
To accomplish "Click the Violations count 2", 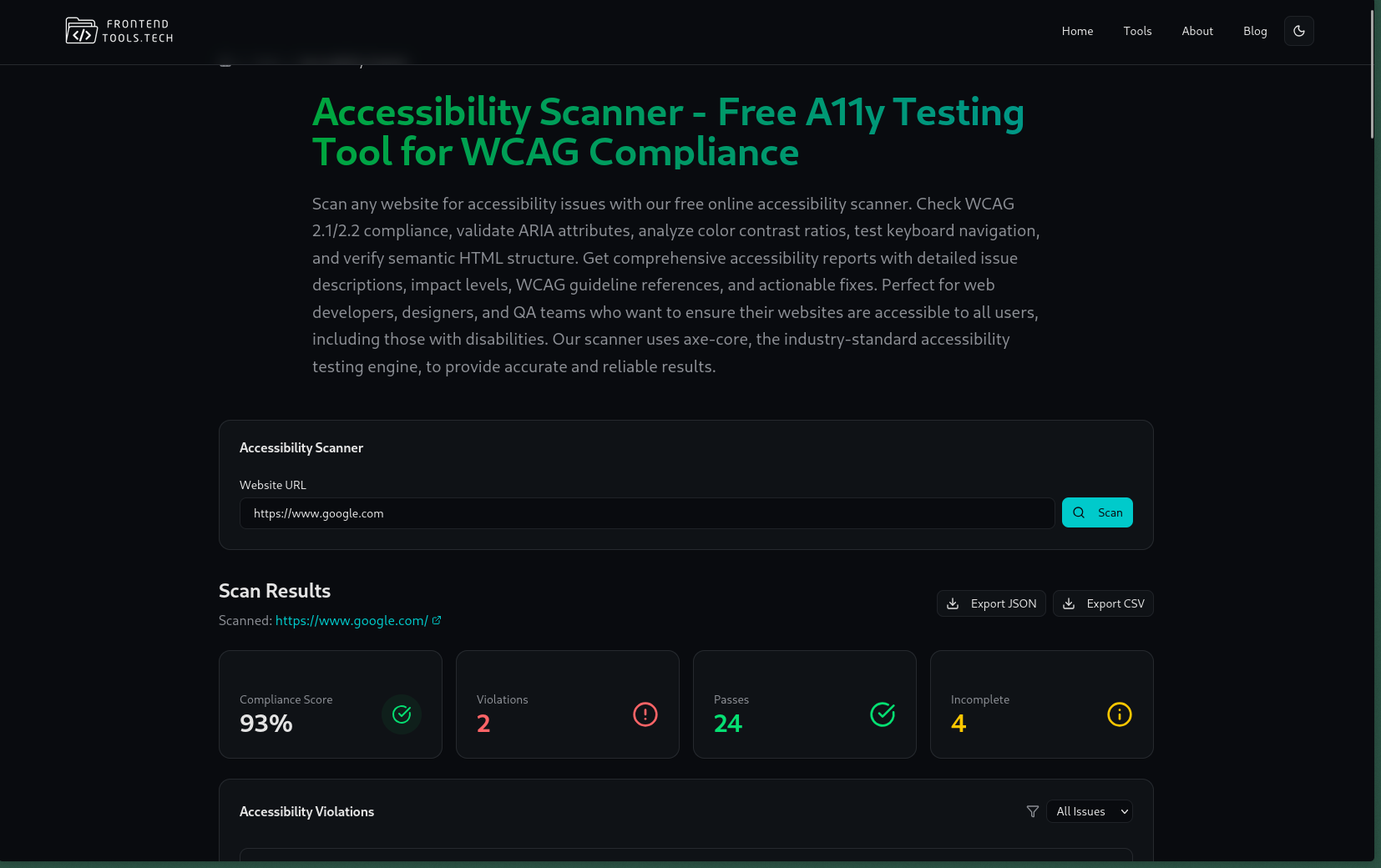I will [x=483, y=724].
